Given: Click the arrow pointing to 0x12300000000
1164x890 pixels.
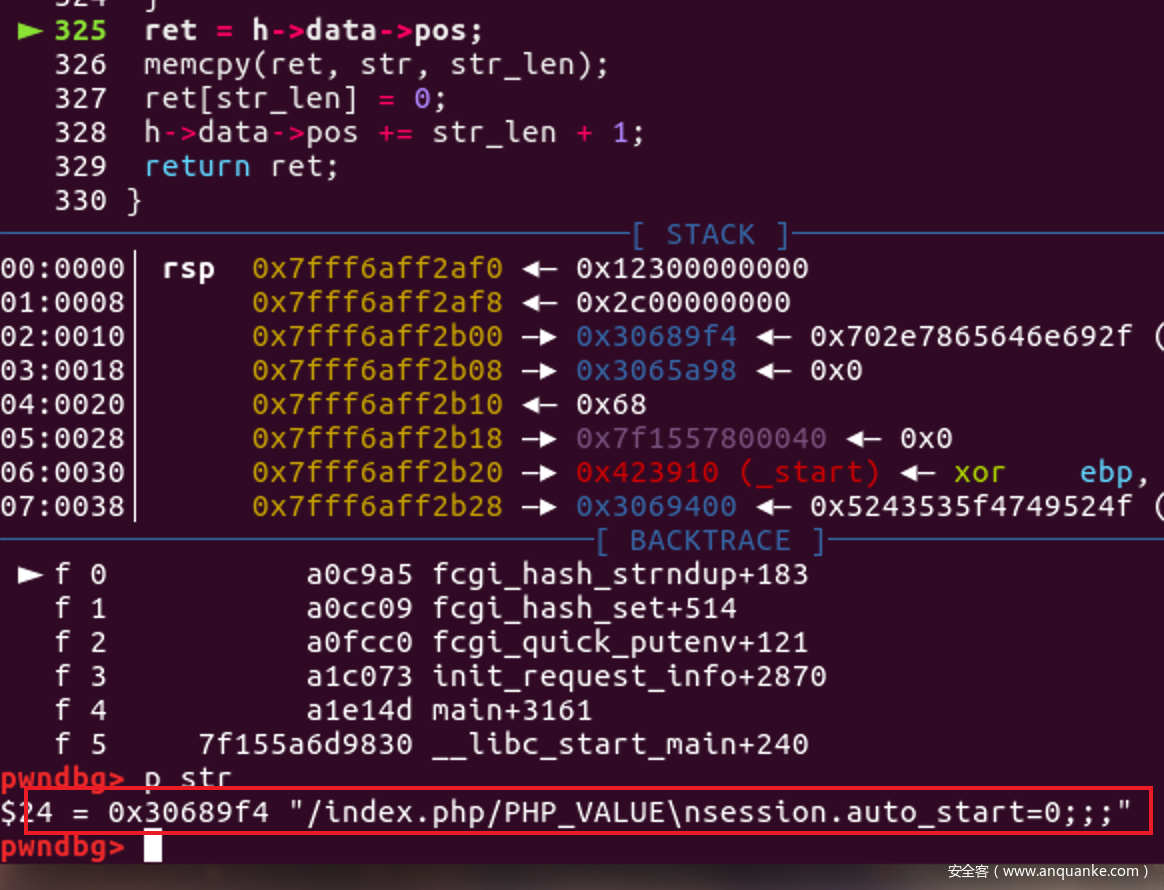Looking at the screenshot, I should (x=540, y=269).
